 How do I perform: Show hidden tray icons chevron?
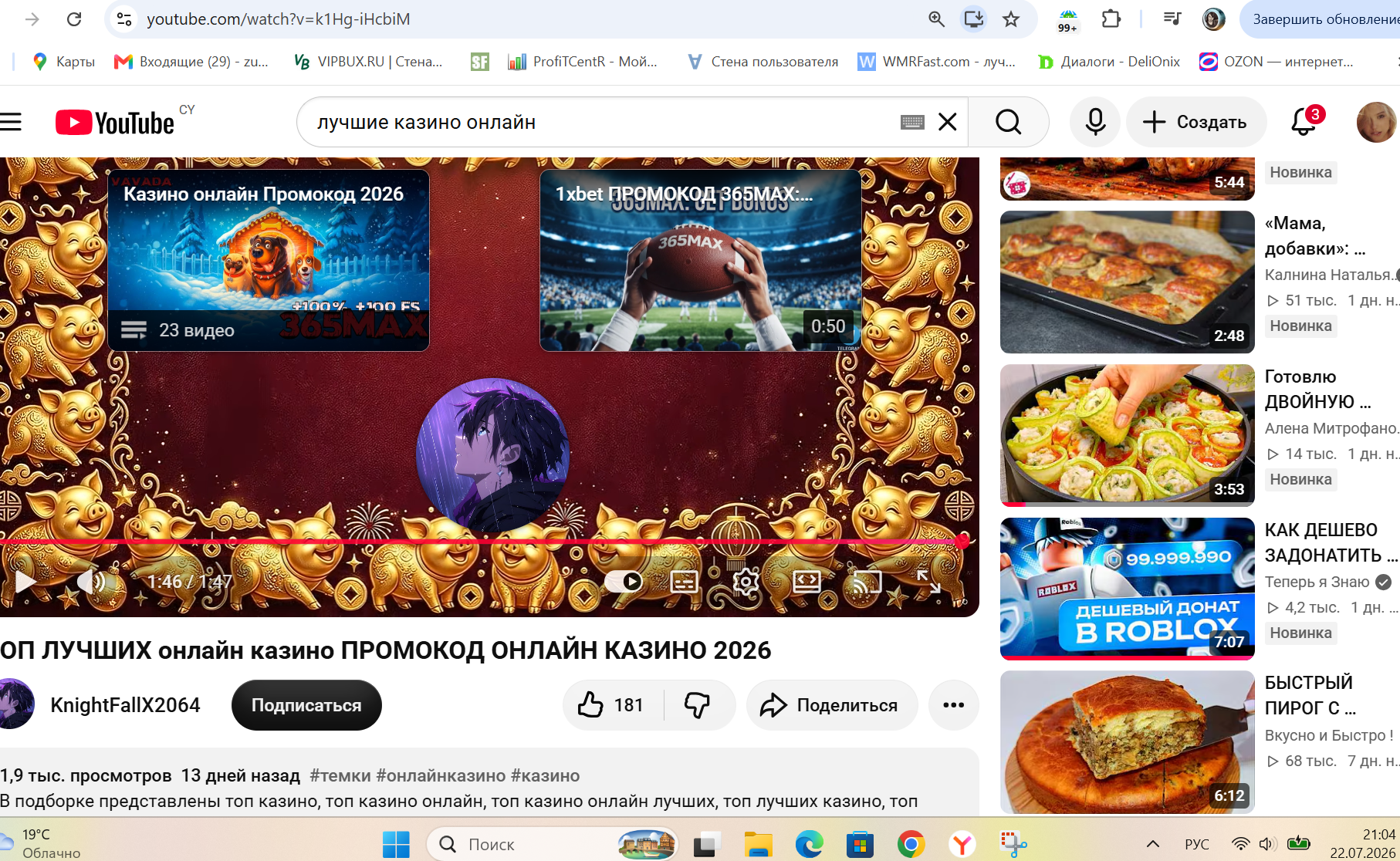[1152, 844]
